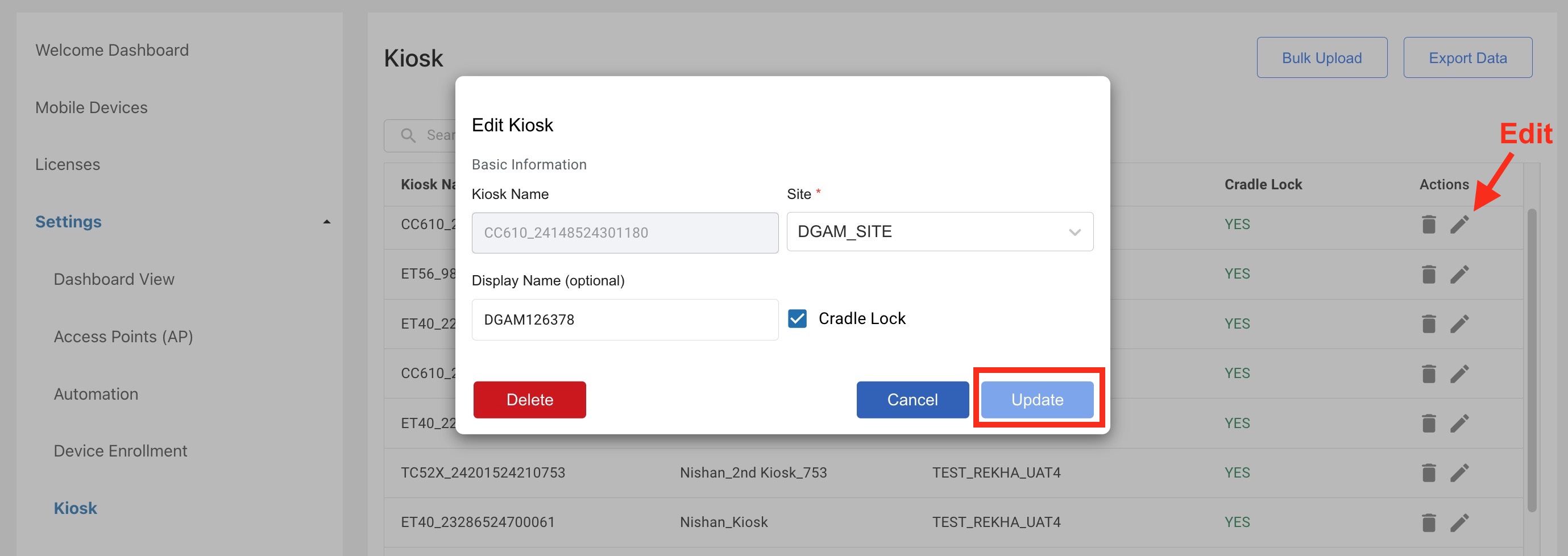Go to Device Enrollment
Screen dimensions: 1568x556
(x=121, y=451)
